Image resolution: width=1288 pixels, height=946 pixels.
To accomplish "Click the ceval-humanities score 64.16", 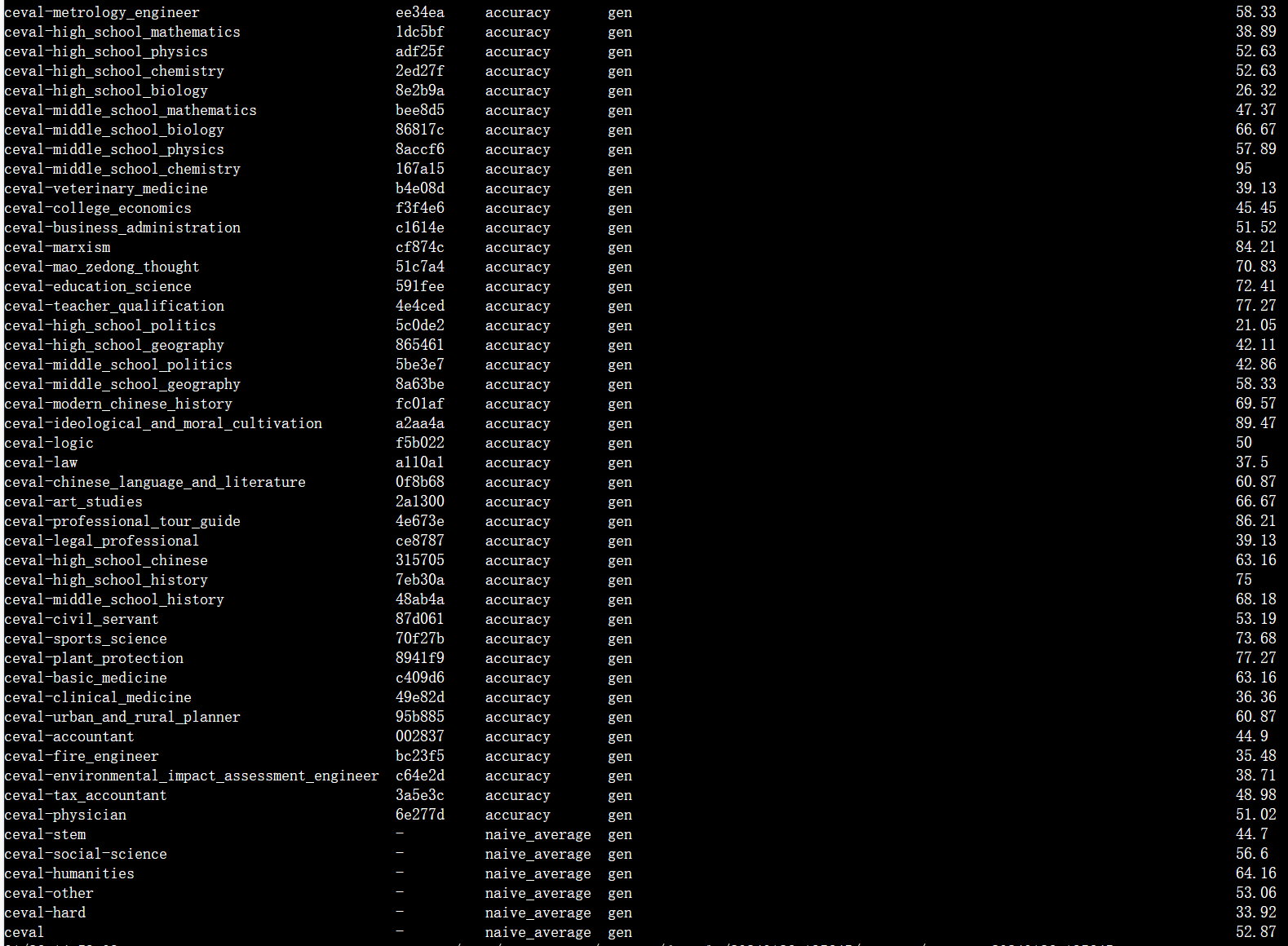I will [1255, 873].
